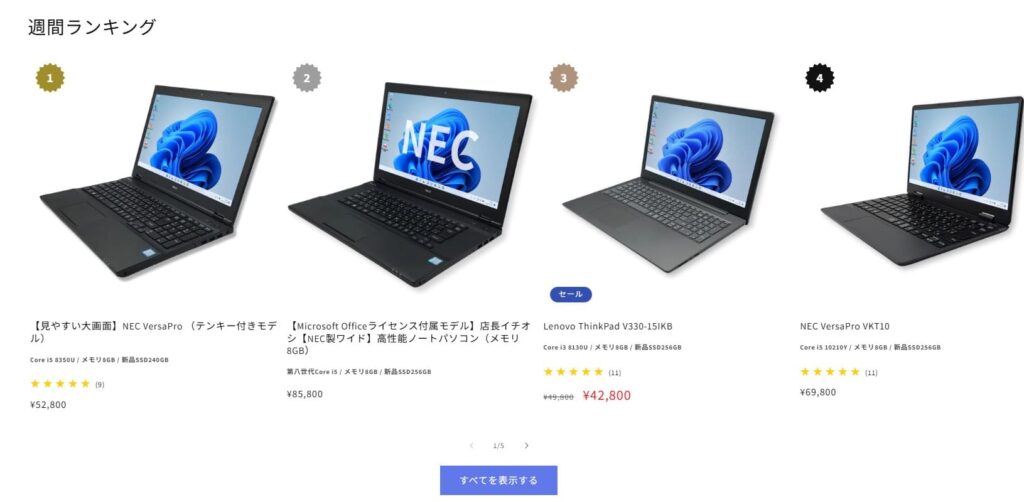Click the 1/5 page indicator
Viewport: 1024px width, 502px height.
(498, 446)
